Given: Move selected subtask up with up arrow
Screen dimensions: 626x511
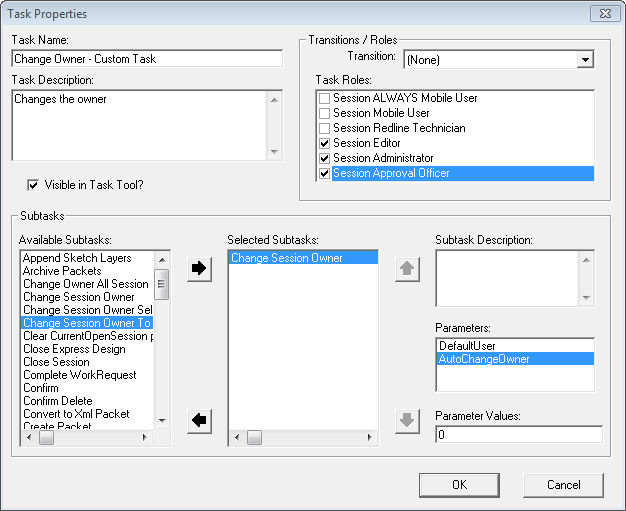Looking at the screenshot, I should [x=407, y=270].
